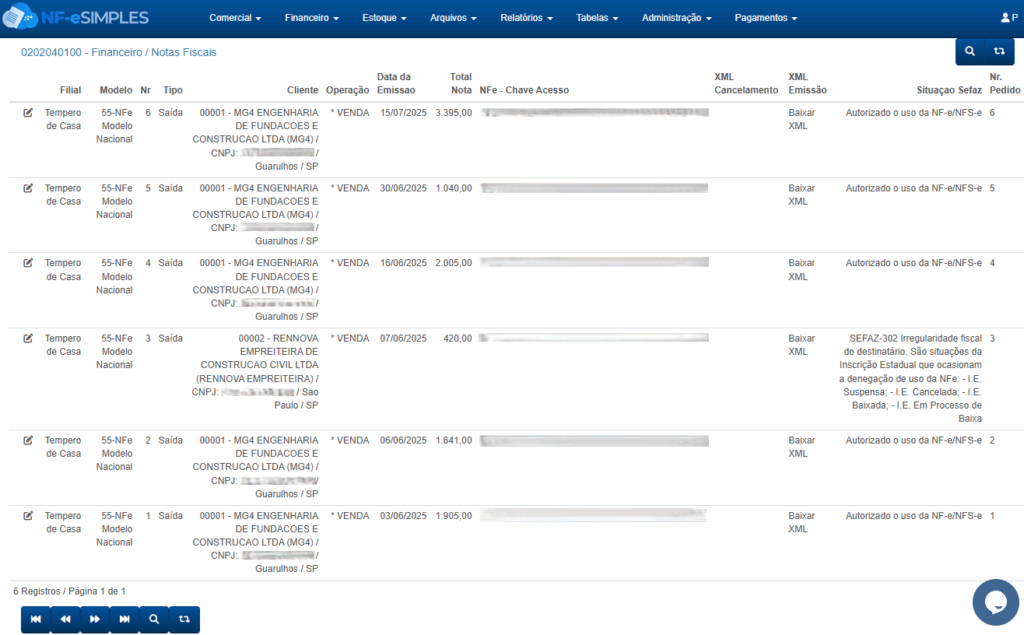
Task: Go to last page with pagination icon
Action: point(124,619)
